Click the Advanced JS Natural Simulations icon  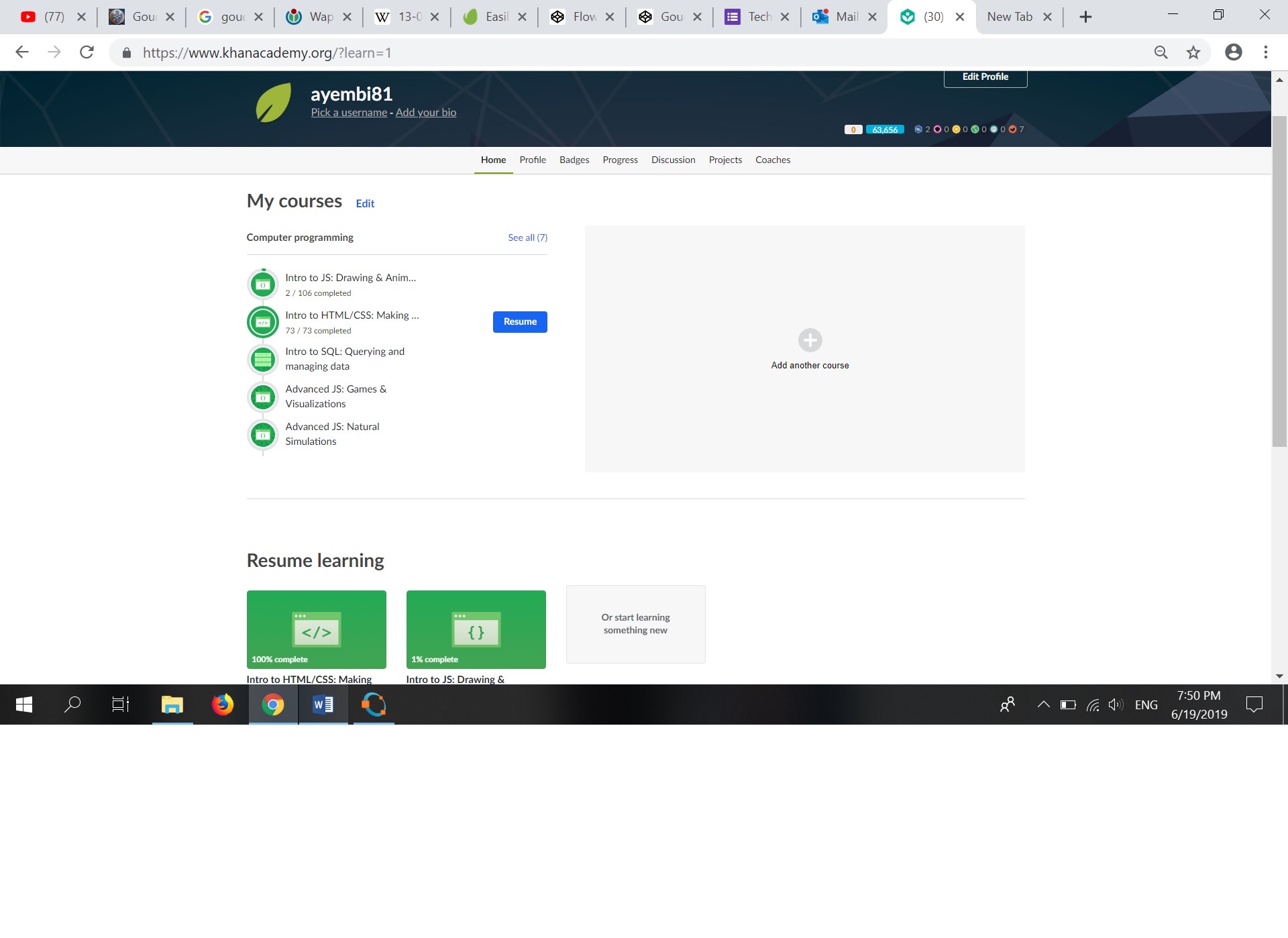[x=263, y=435]
